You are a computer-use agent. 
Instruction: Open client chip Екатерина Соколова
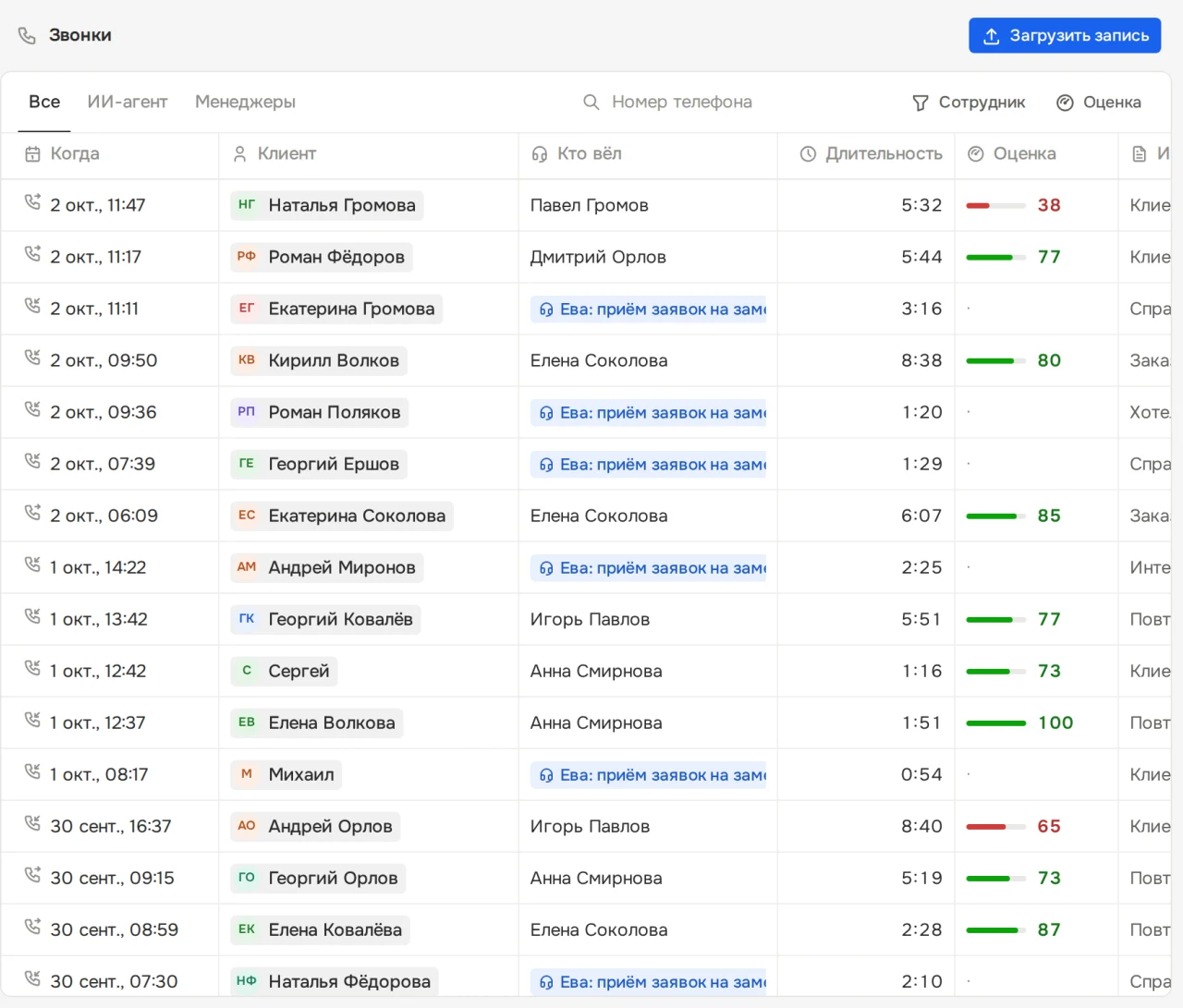pyautogui.click(x=342, y=516)
